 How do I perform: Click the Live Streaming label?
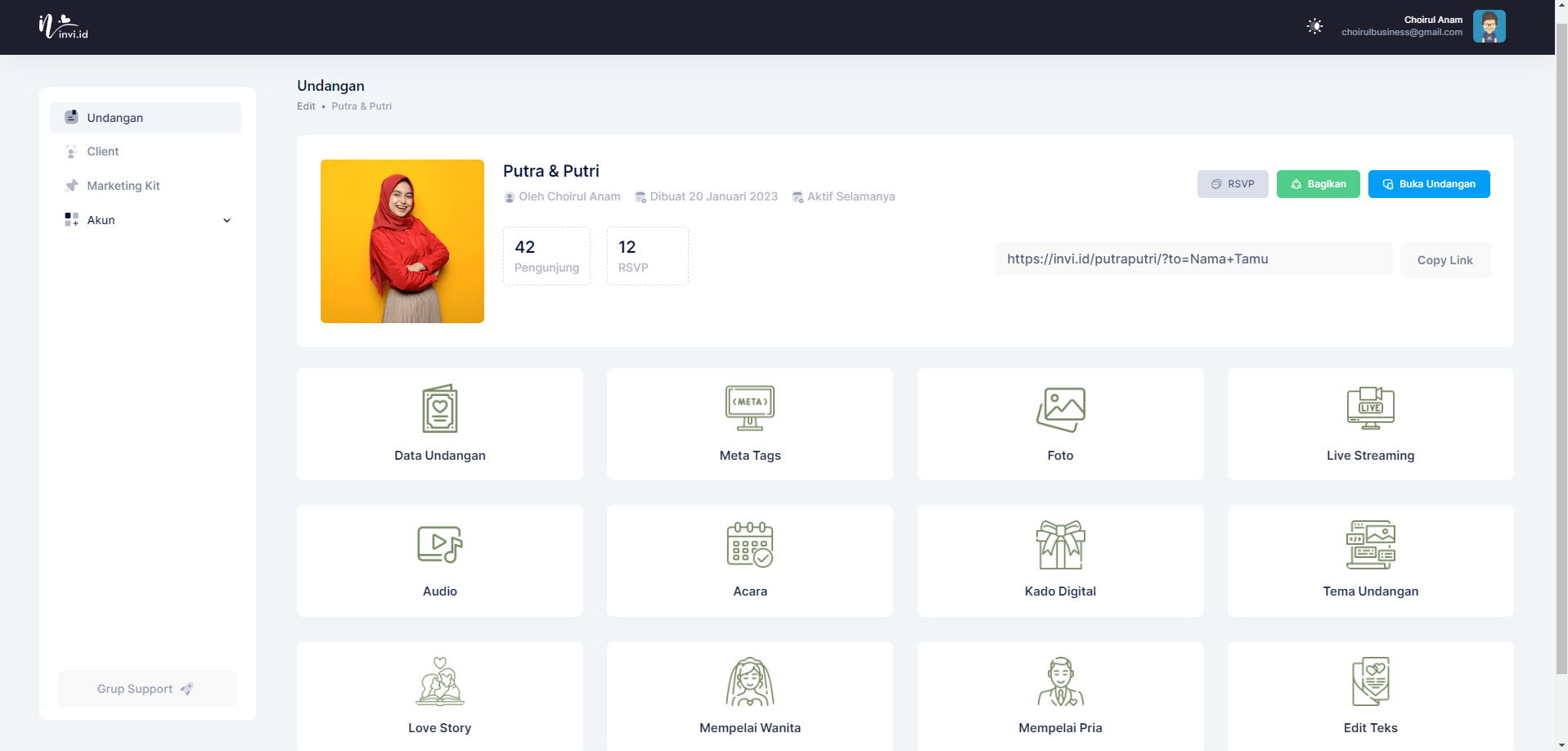[x=1371, y=456]
